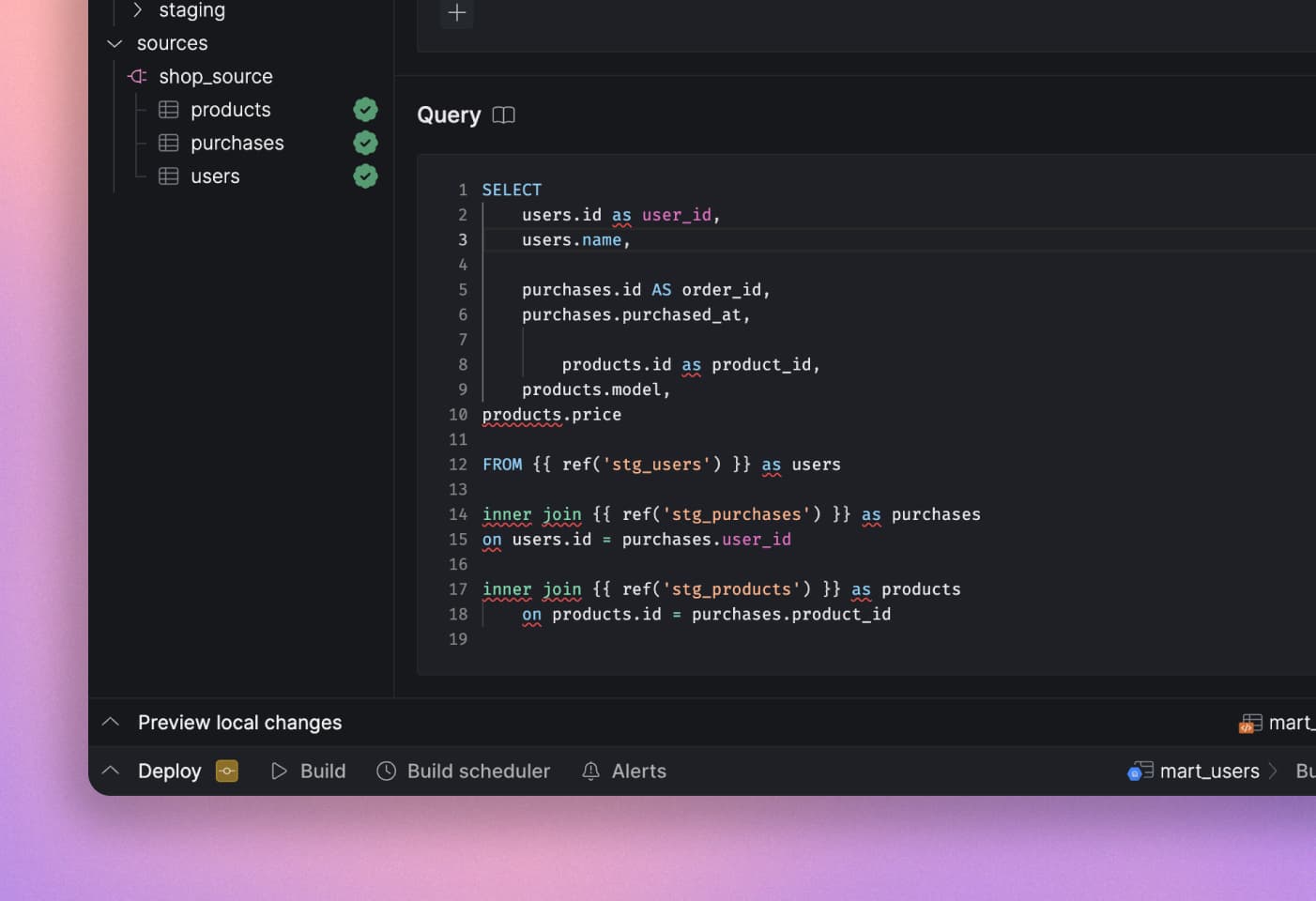Open the docs book icon beside Query
1316x901 pixels.
pos(504,115)
